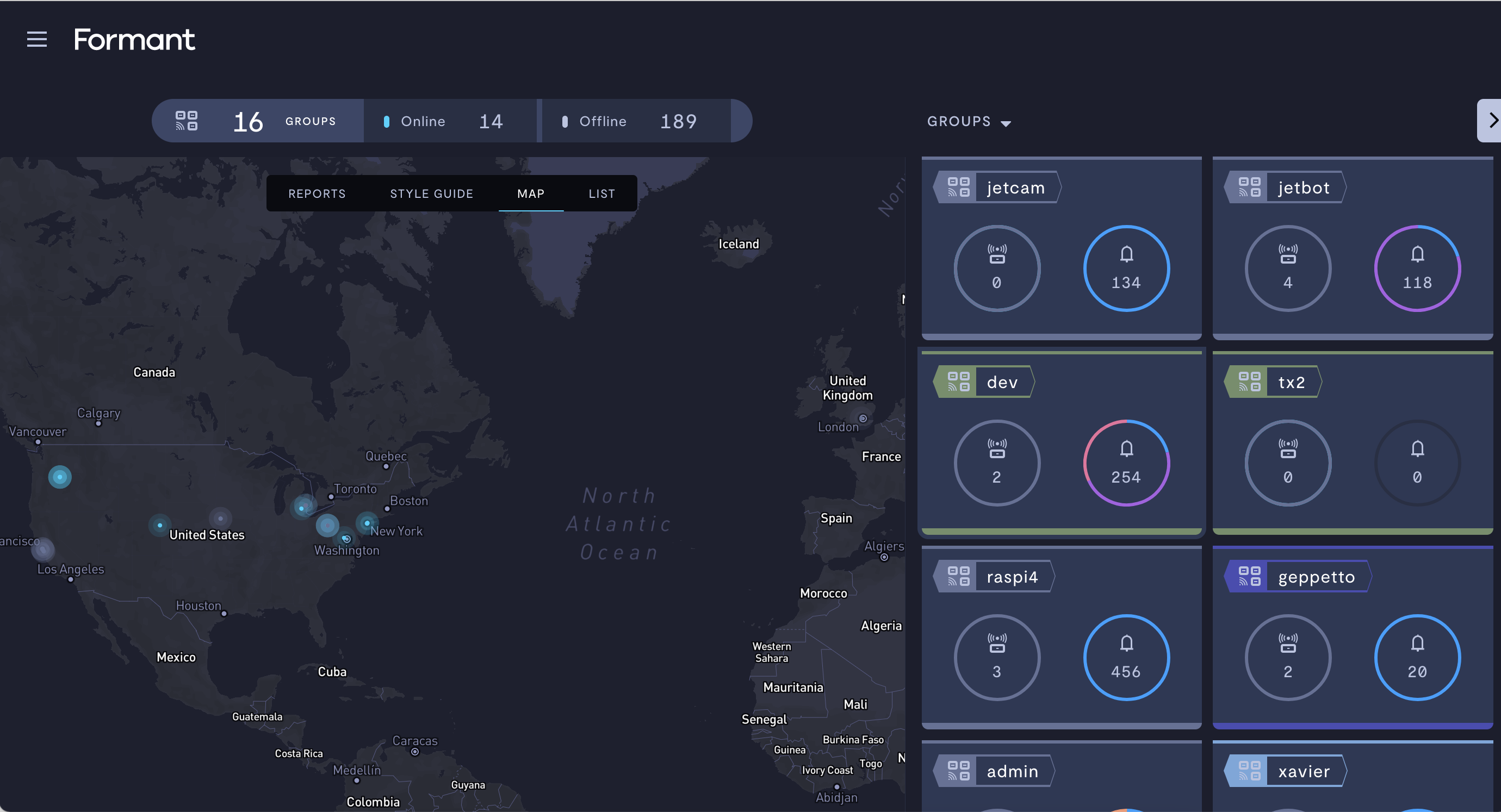This screenshot has width=1501, height=812.
Task: Click the jetcam alerts bell showing 134
Action: coord(1126,268)
